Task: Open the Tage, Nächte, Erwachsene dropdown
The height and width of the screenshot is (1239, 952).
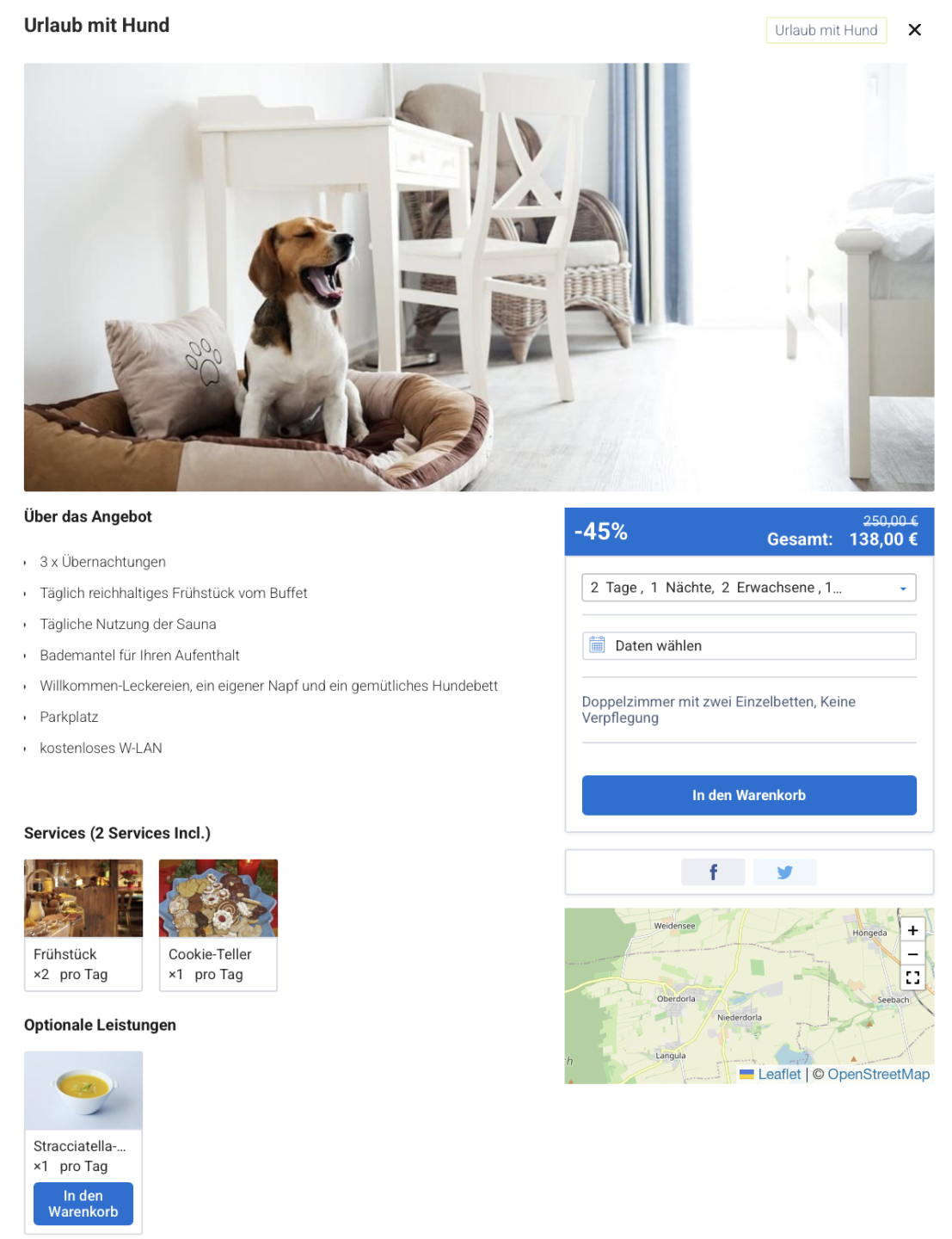Action: (x=749, y=588)
